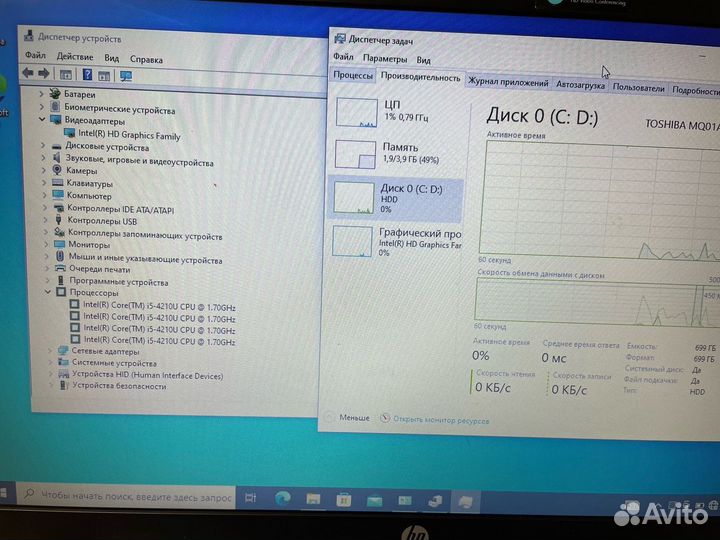Click the Windows Start button
The height and width of the screenshot is (540, 720).
click(3, 493)
